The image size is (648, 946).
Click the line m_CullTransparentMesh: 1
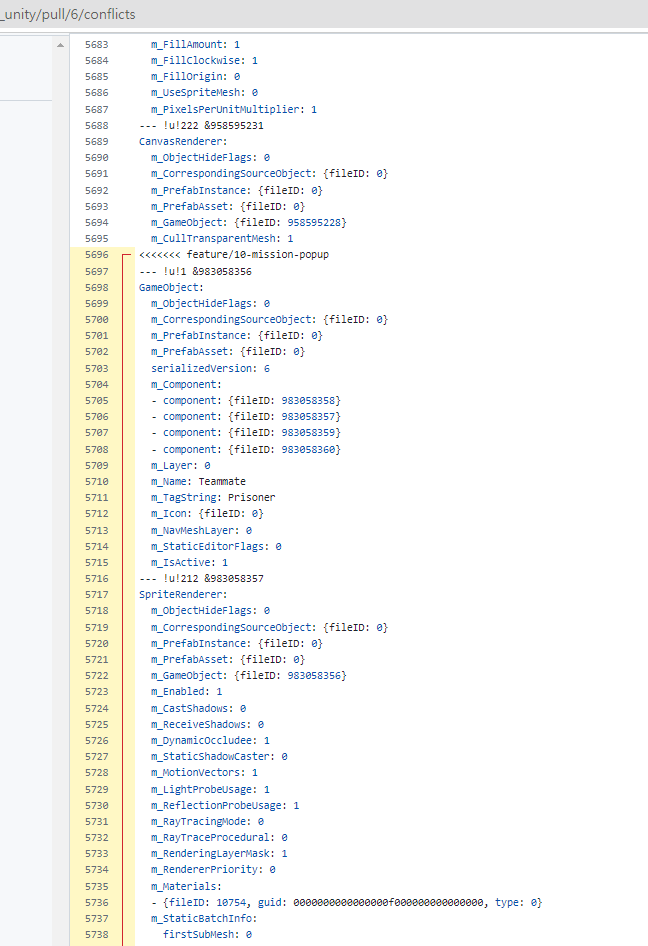click(221, 238)
